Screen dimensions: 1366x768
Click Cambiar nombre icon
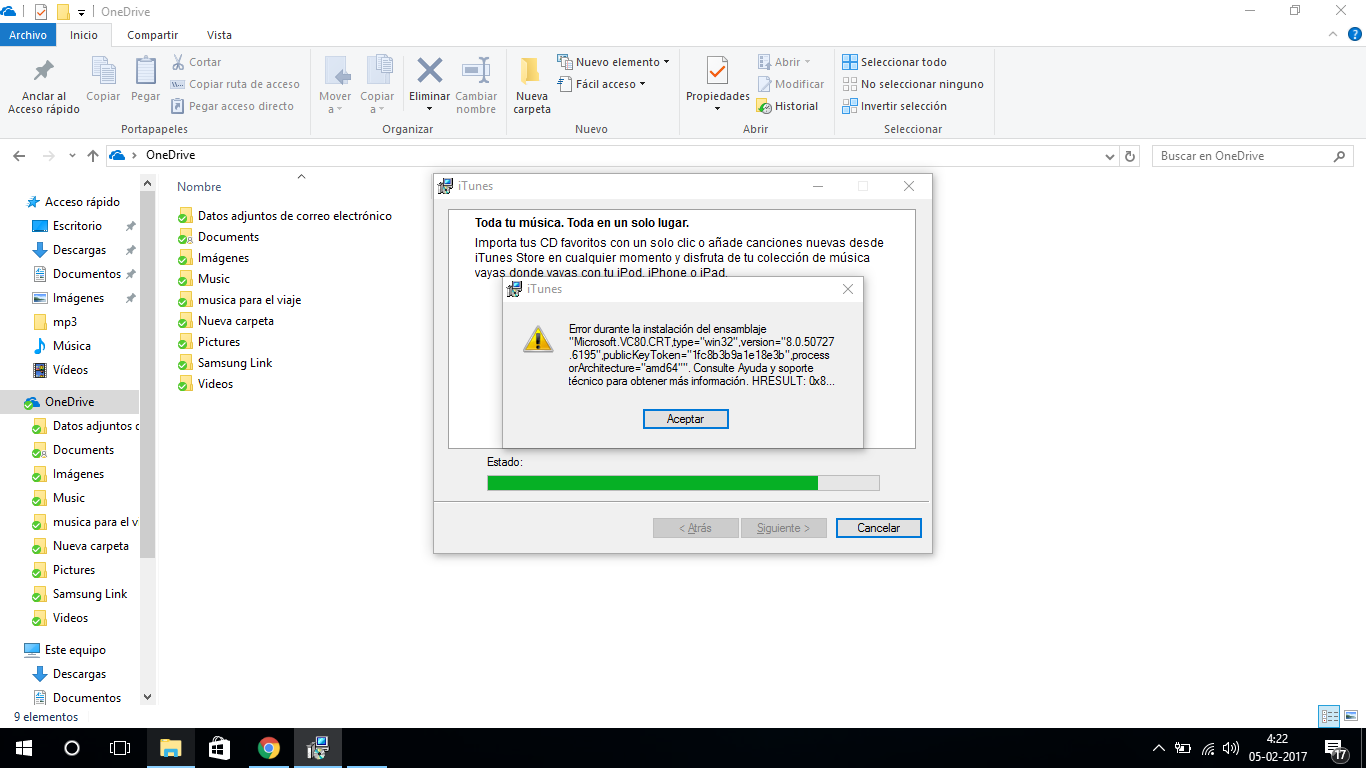point(476,84)
